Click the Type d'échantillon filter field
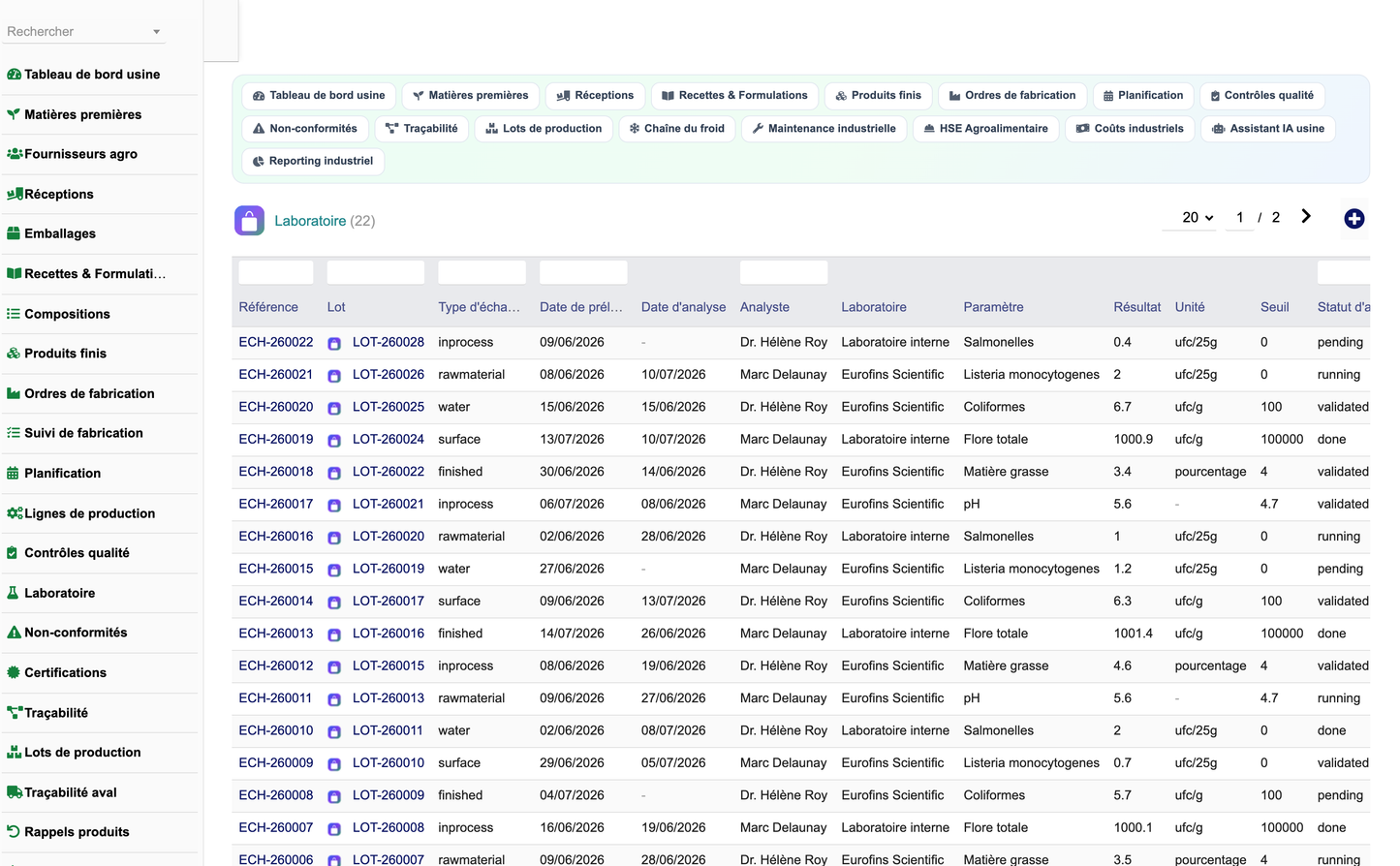Viewport: 1400px width, 866px height. [482, 272]
